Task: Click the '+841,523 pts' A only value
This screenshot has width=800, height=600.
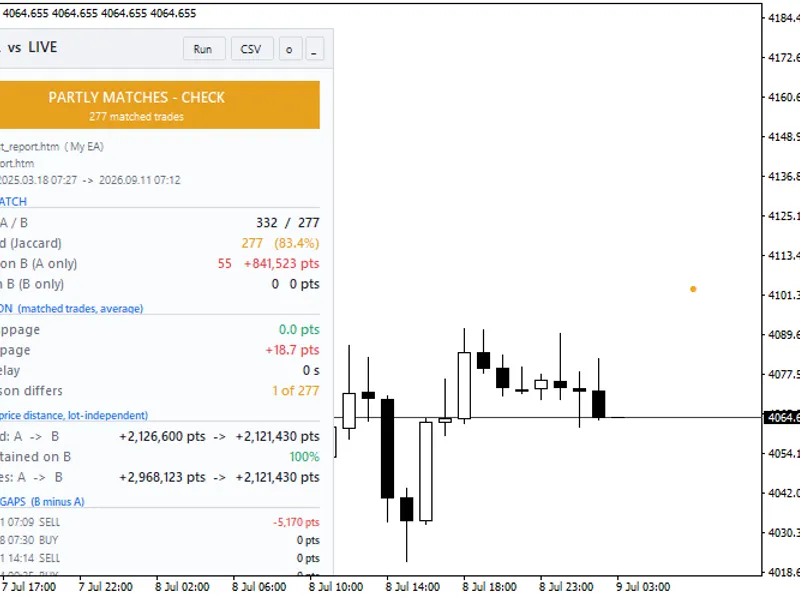Action: tap(281, 263)
